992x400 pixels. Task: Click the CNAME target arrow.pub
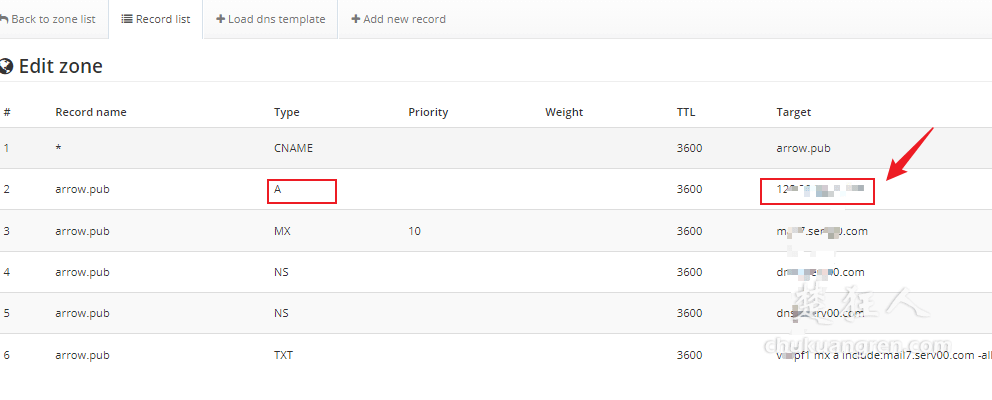[803, 148]
